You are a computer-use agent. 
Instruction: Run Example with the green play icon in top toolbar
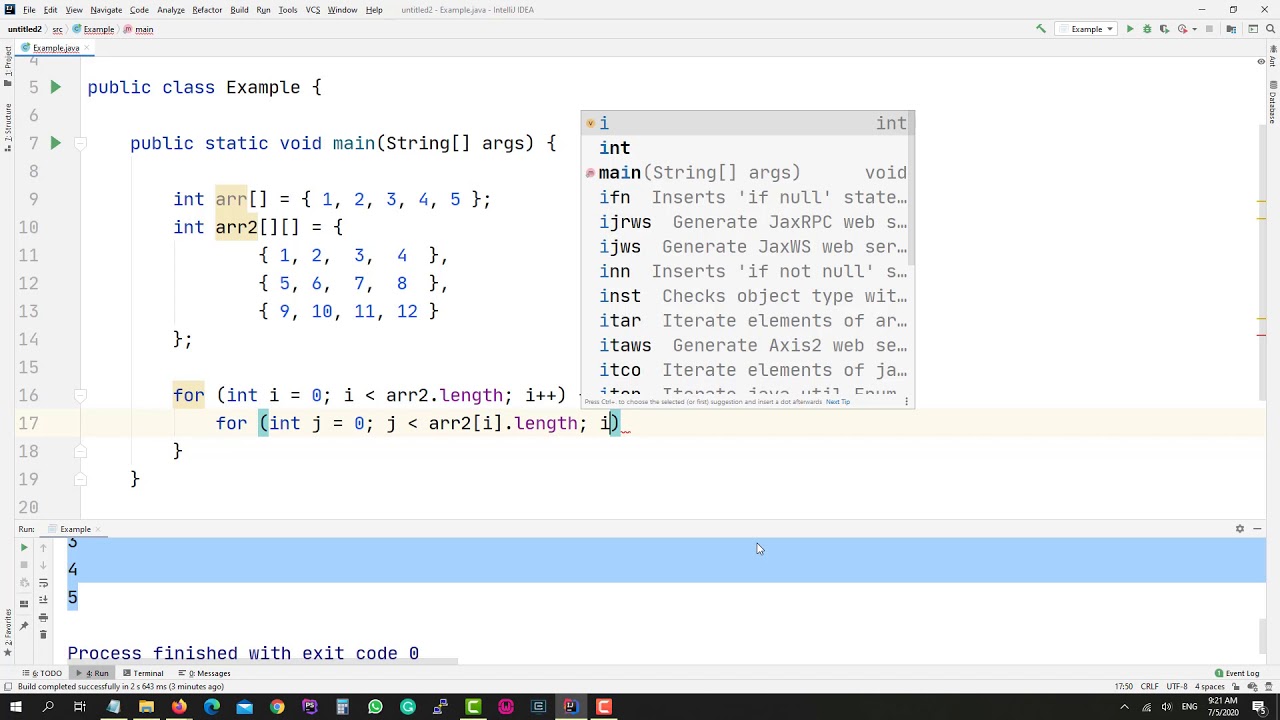pos(1130,29)
